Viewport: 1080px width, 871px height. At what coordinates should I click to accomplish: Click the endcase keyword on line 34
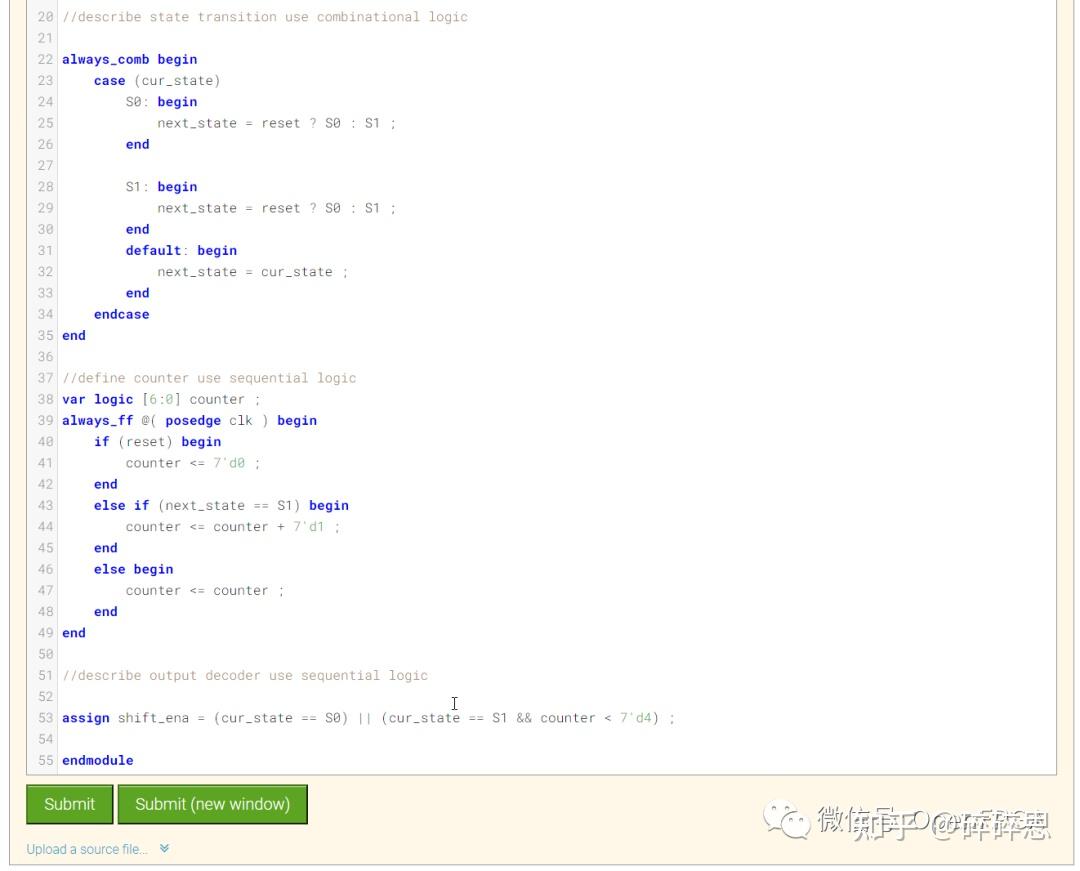(x=121, y=314)
